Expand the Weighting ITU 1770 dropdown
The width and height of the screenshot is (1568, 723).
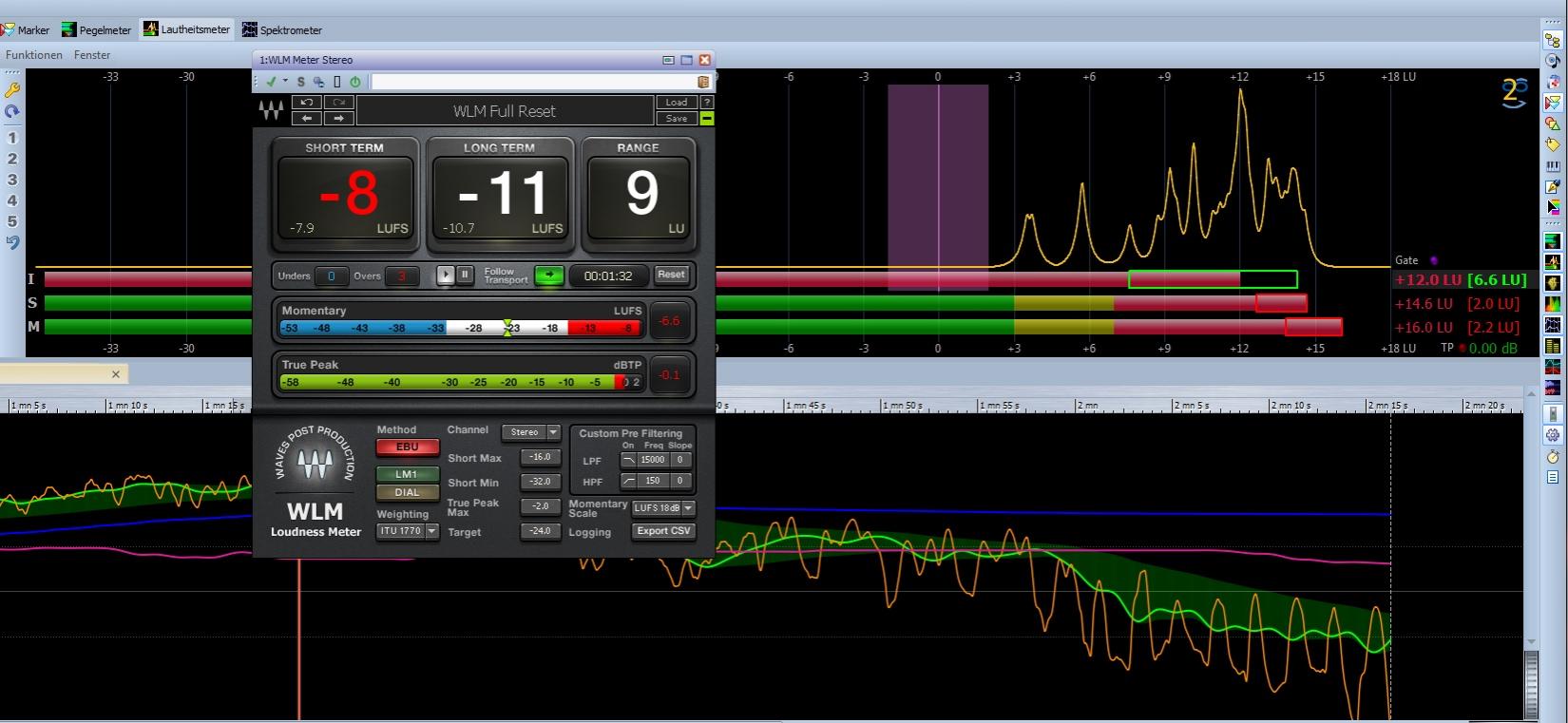(408, 531)
